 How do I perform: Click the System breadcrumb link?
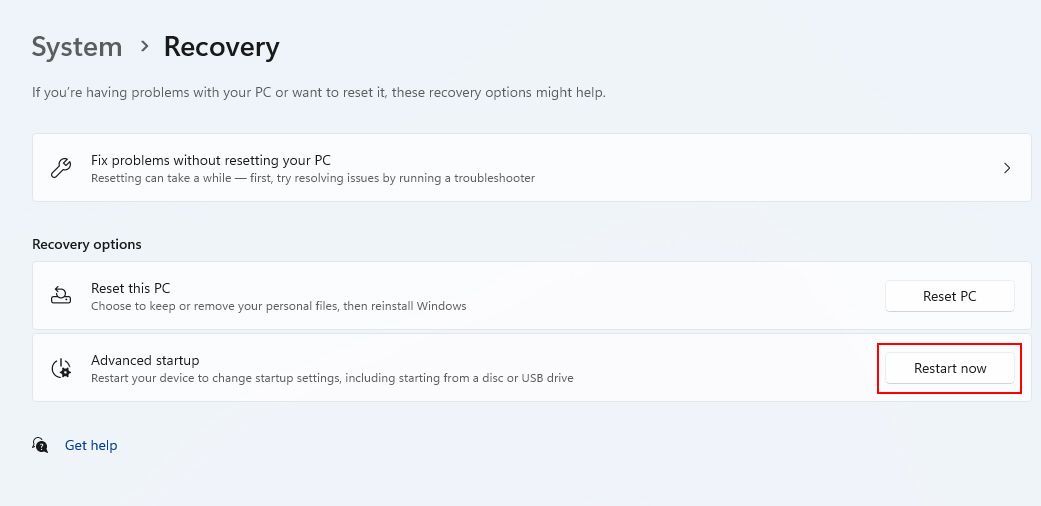(77, 47)
